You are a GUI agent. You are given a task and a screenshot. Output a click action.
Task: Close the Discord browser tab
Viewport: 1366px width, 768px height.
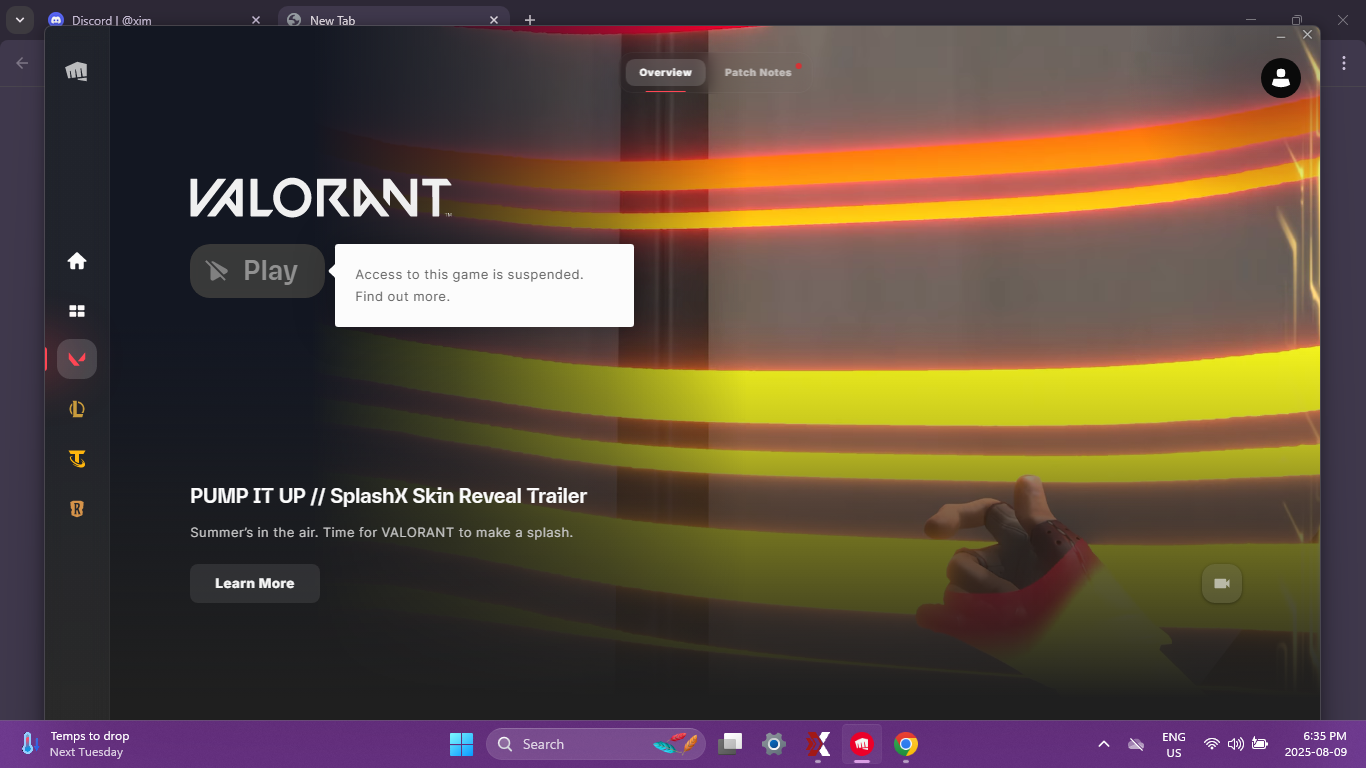256,20
